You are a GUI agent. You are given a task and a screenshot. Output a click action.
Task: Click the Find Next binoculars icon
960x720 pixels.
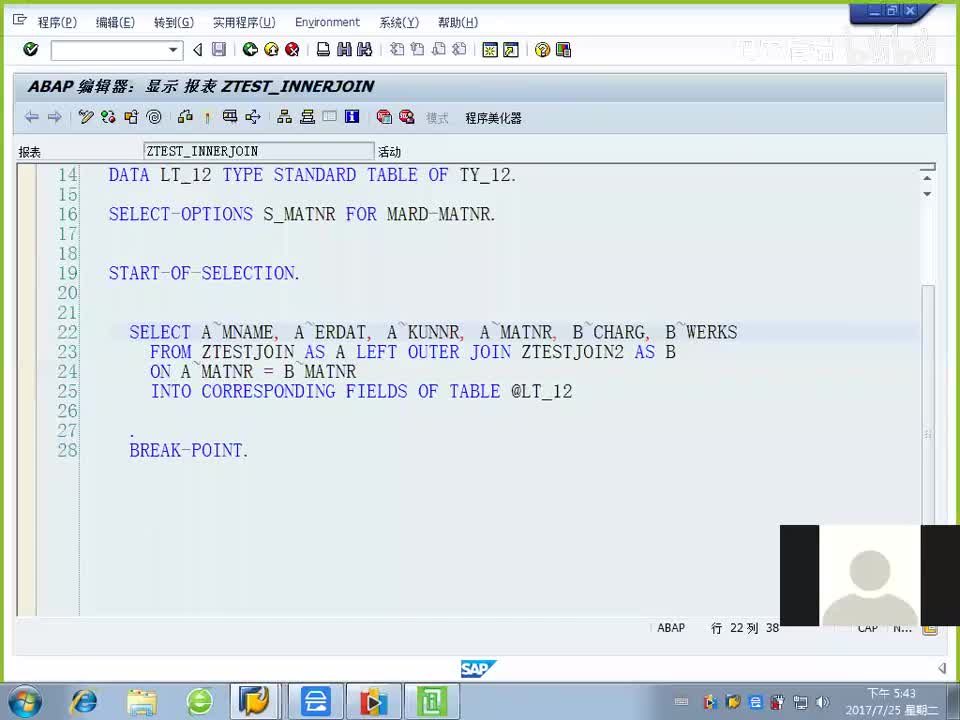tap(365, 49)
